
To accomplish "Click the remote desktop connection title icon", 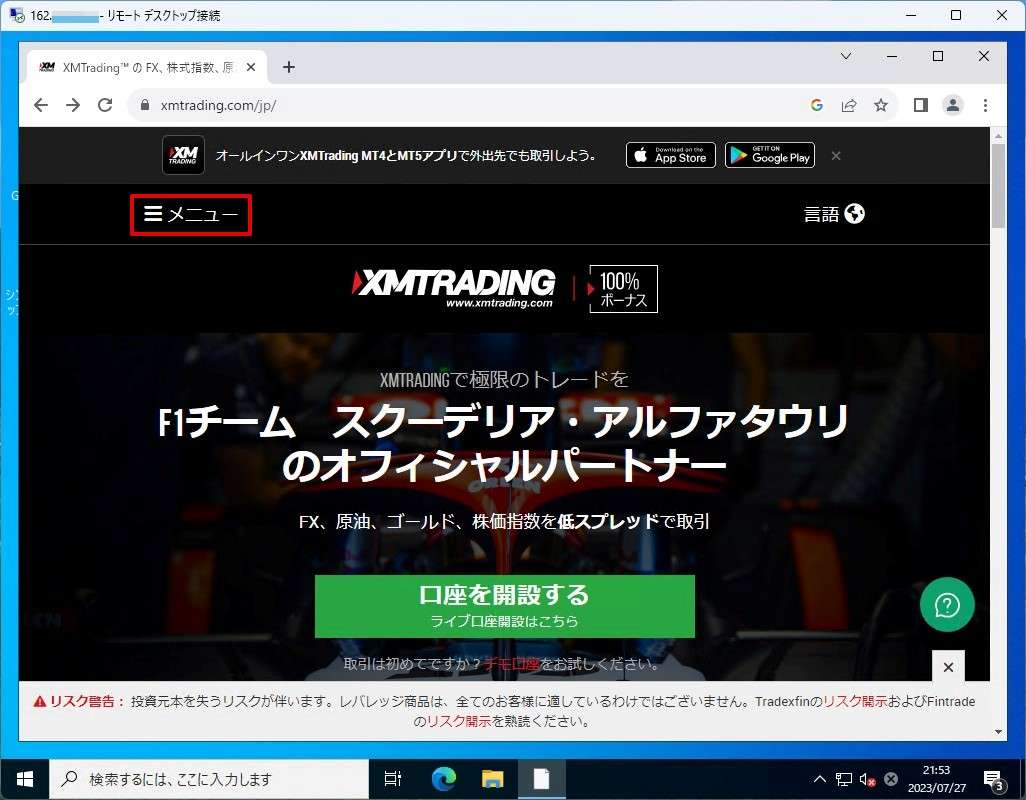I will click(x=17, y=15).
